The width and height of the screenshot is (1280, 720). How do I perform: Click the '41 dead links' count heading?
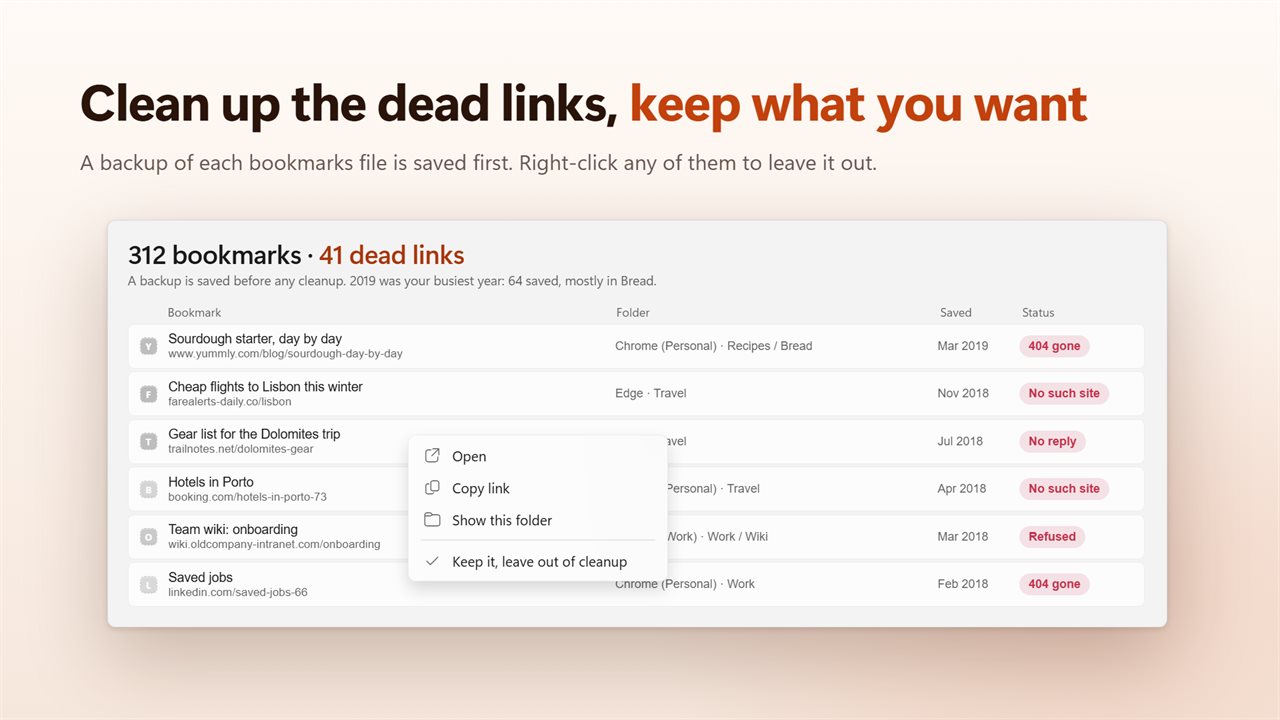[x=392, y=255]
